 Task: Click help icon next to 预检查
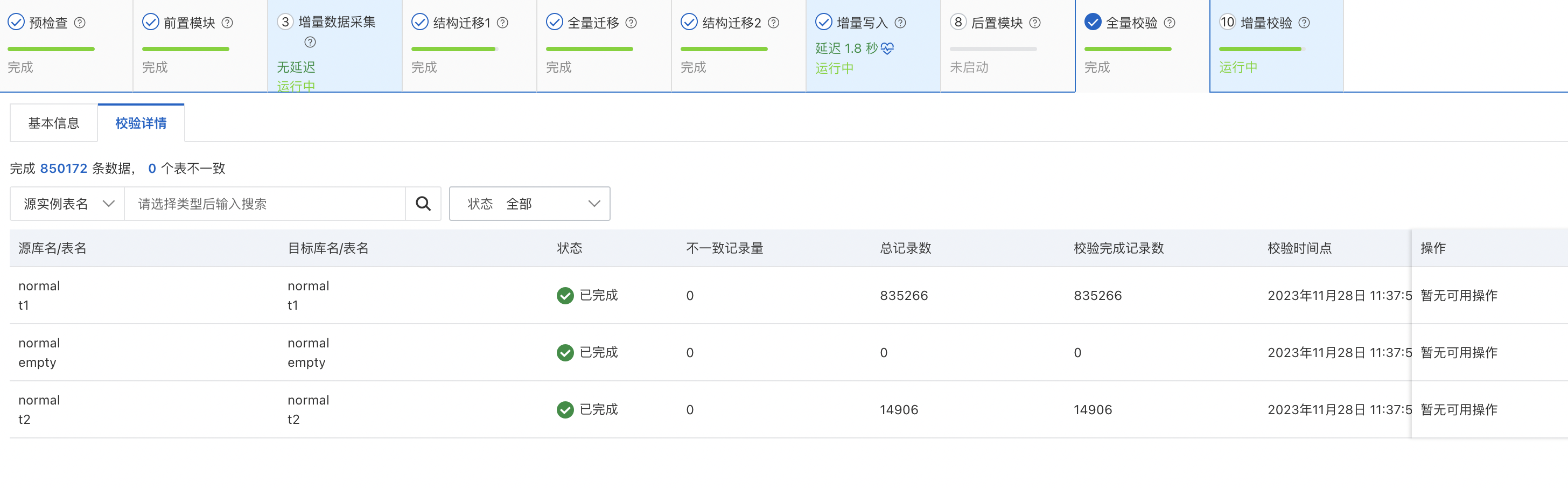point(80,23)
